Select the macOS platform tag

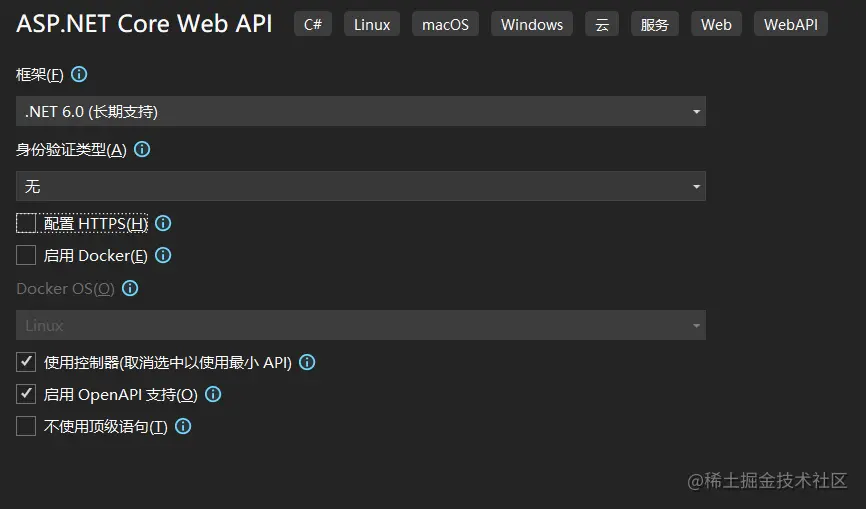(445, 24)
